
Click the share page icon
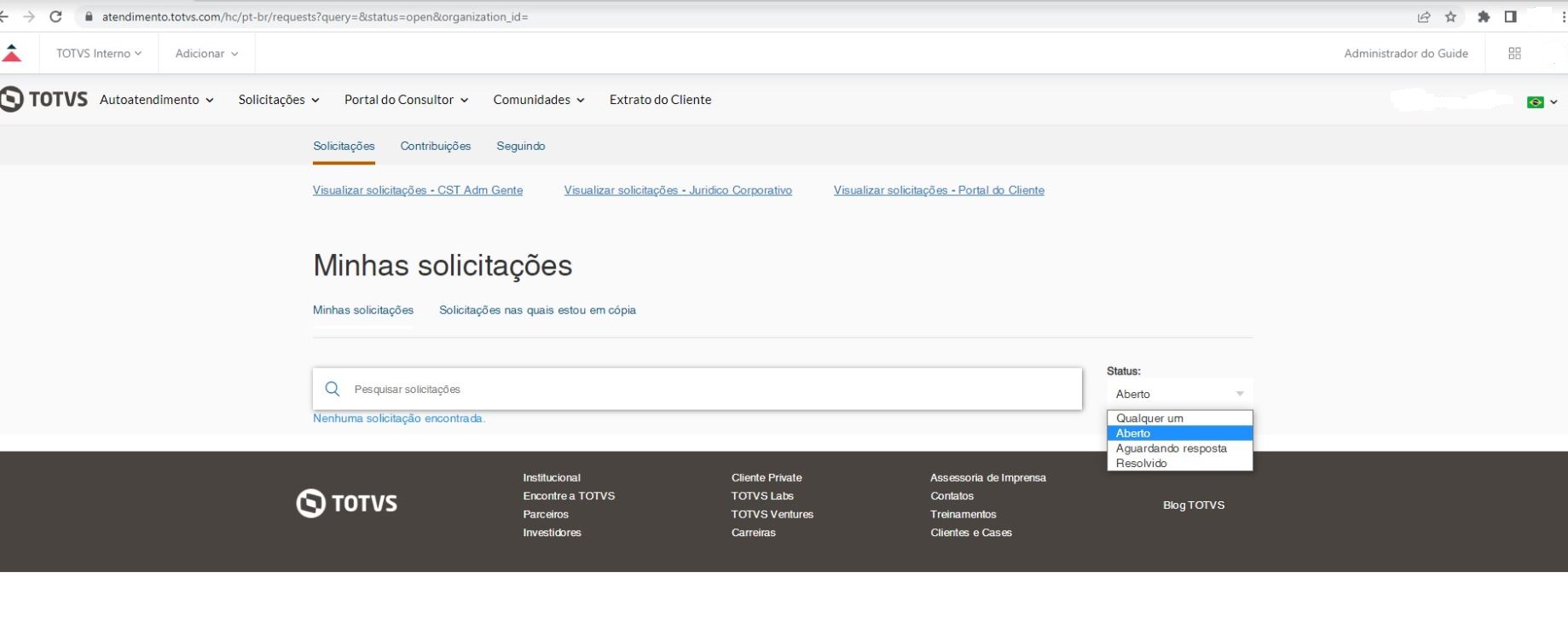pyautogui.click(x=1424, y=17)
